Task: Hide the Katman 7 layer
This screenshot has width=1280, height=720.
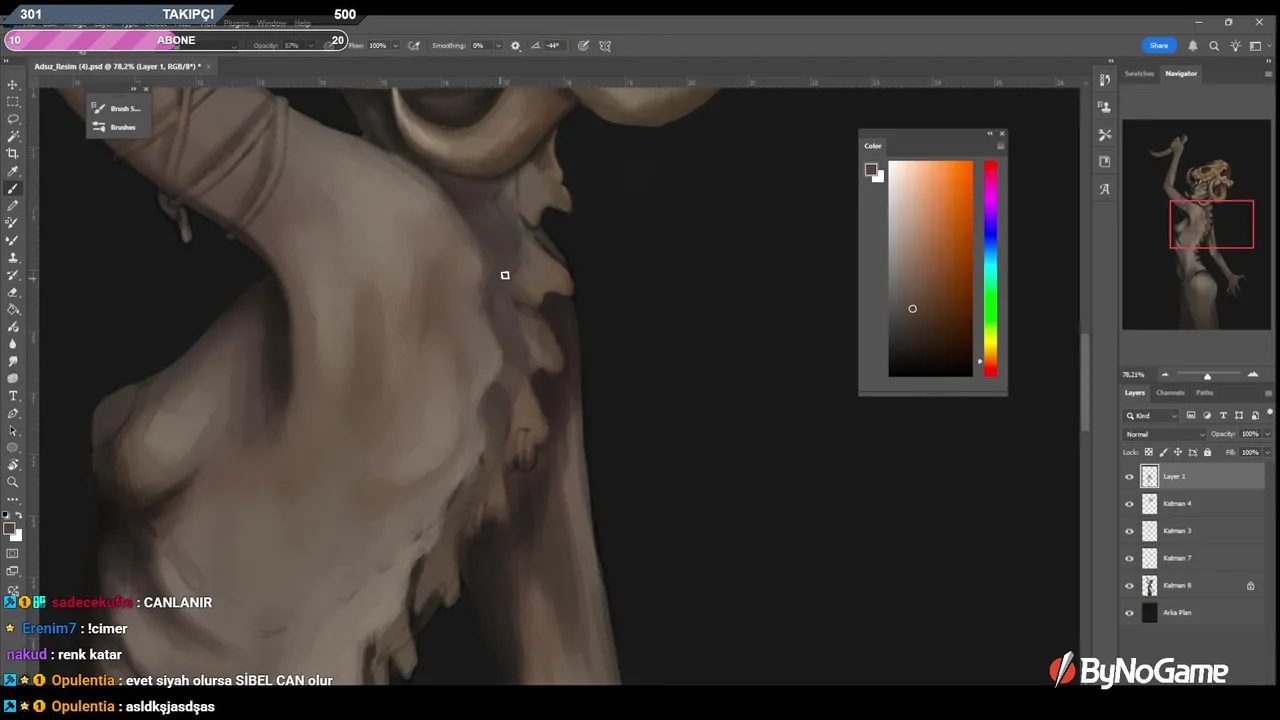Action: coord(1130,558)
